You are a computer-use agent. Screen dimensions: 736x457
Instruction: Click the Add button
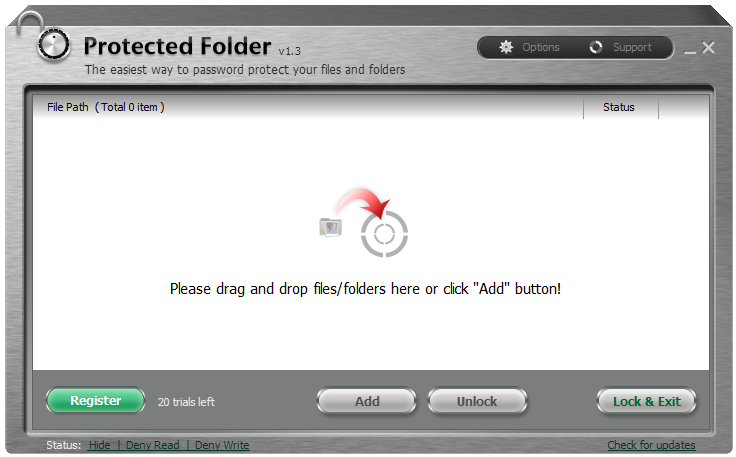[367, 401]
